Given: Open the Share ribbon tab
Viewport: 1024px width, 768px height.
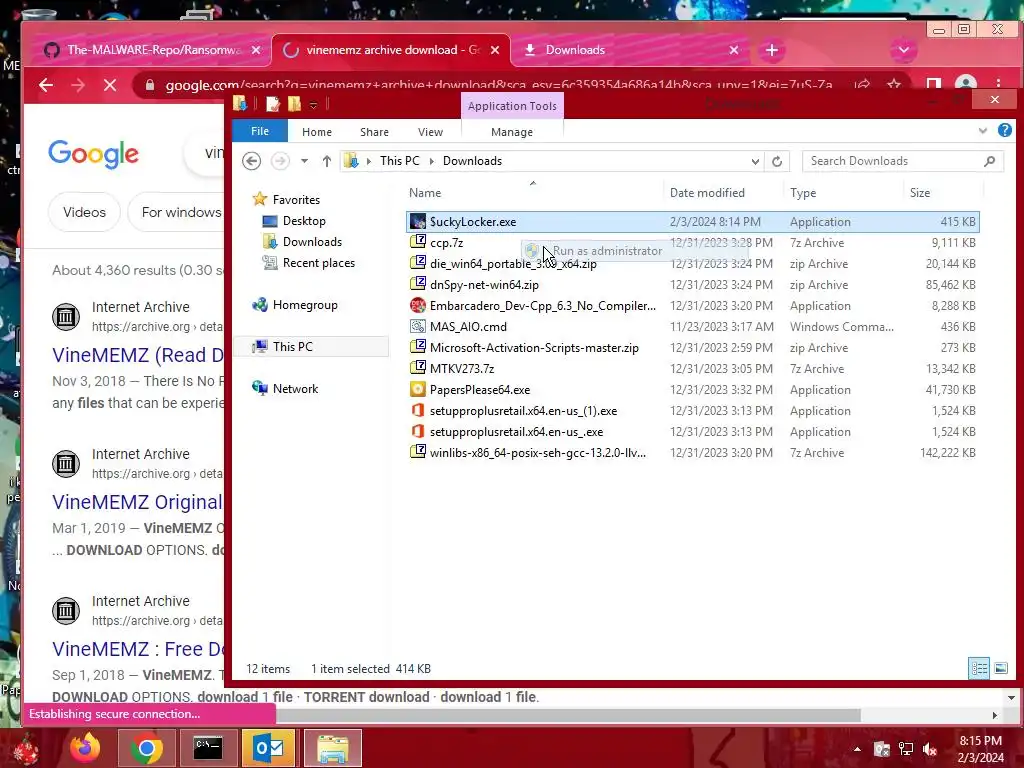Looking at the screenshot, I should (374, 132).
